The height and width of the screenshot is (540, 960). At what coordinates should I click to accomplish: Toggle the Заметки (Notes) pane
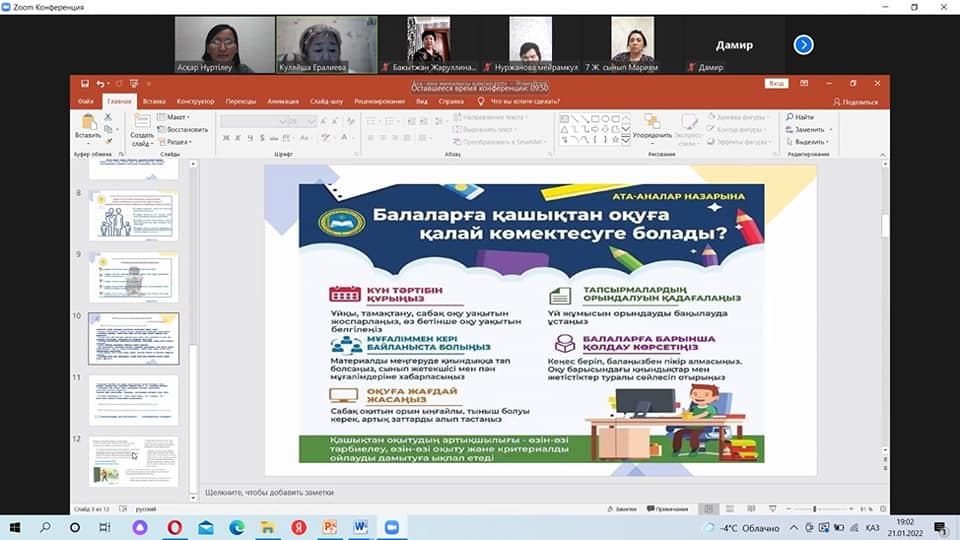tap(621, 509)
